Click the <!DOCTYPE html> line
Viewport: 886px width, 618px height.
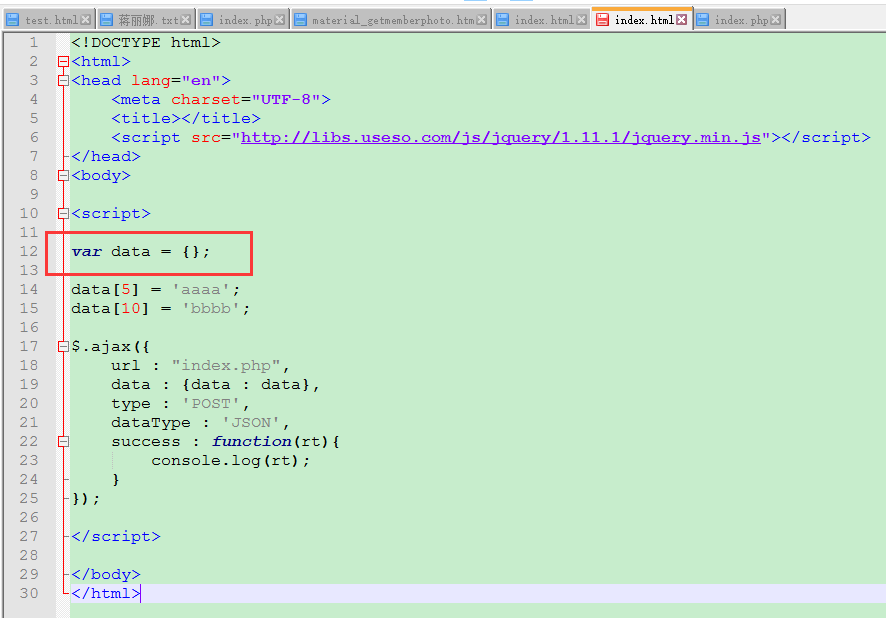coord(146,43)
